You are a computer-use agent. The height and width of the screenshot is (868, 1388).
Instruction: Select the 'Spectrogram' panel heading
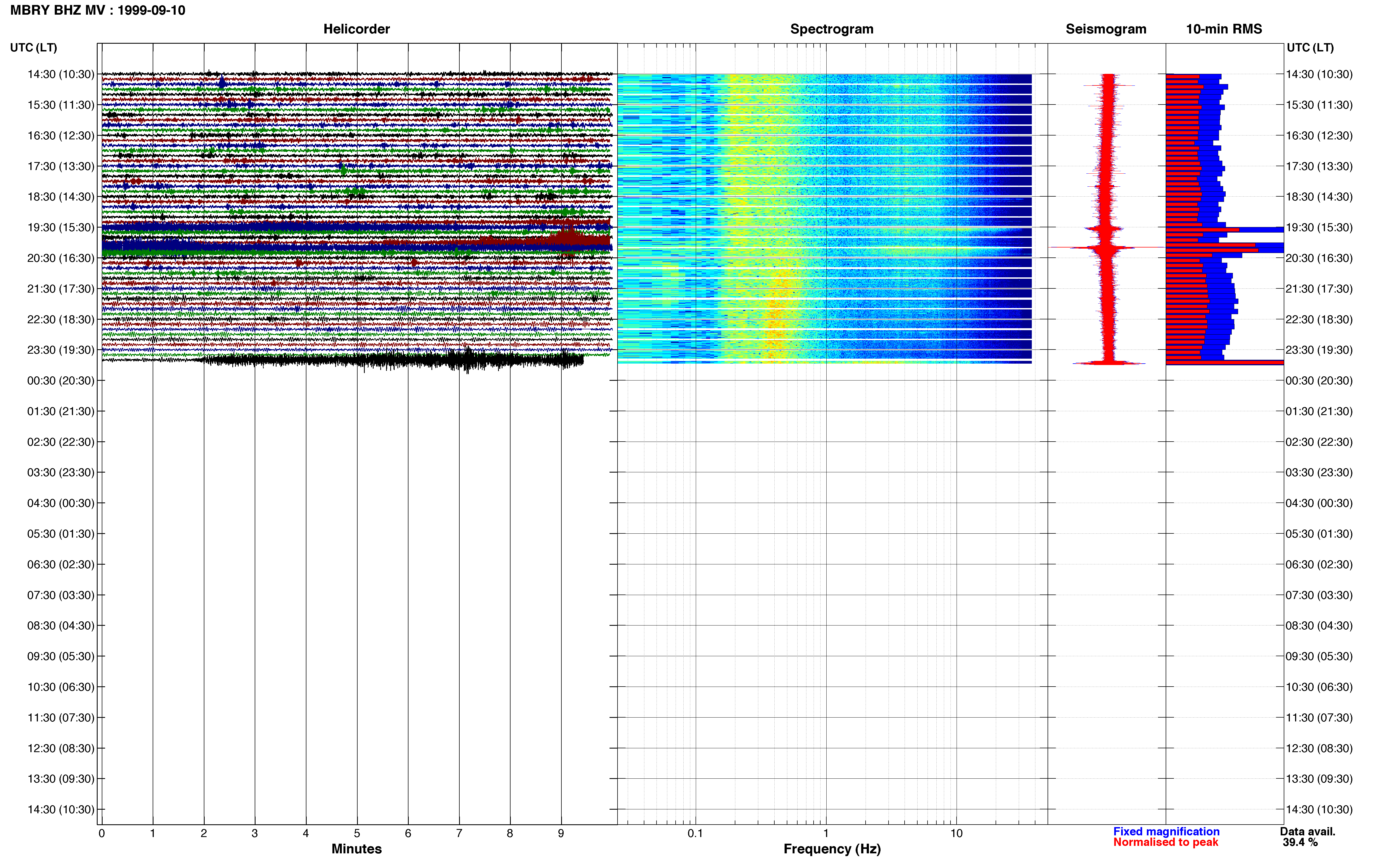click(x=832, y=29)
